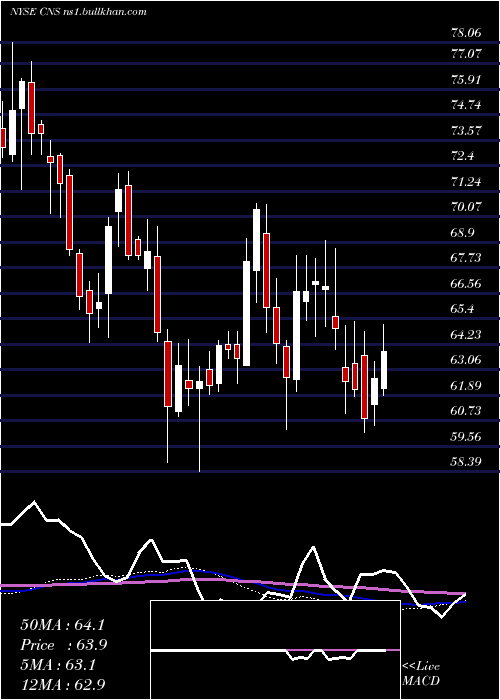
Task: Click the 70.07 price axis label
Action: (467, 207)
